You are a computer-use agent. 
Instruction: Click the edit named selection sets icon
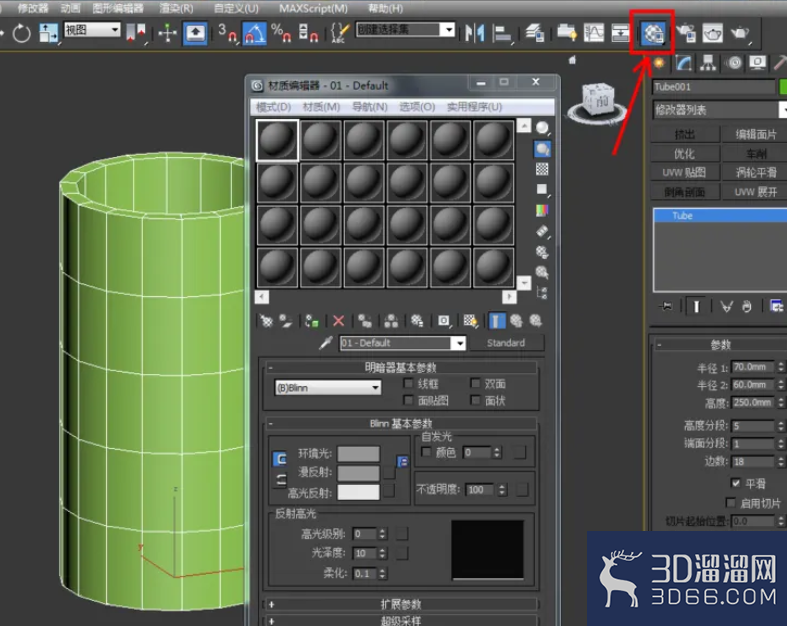pyautogui.click(x=339, y=33)
